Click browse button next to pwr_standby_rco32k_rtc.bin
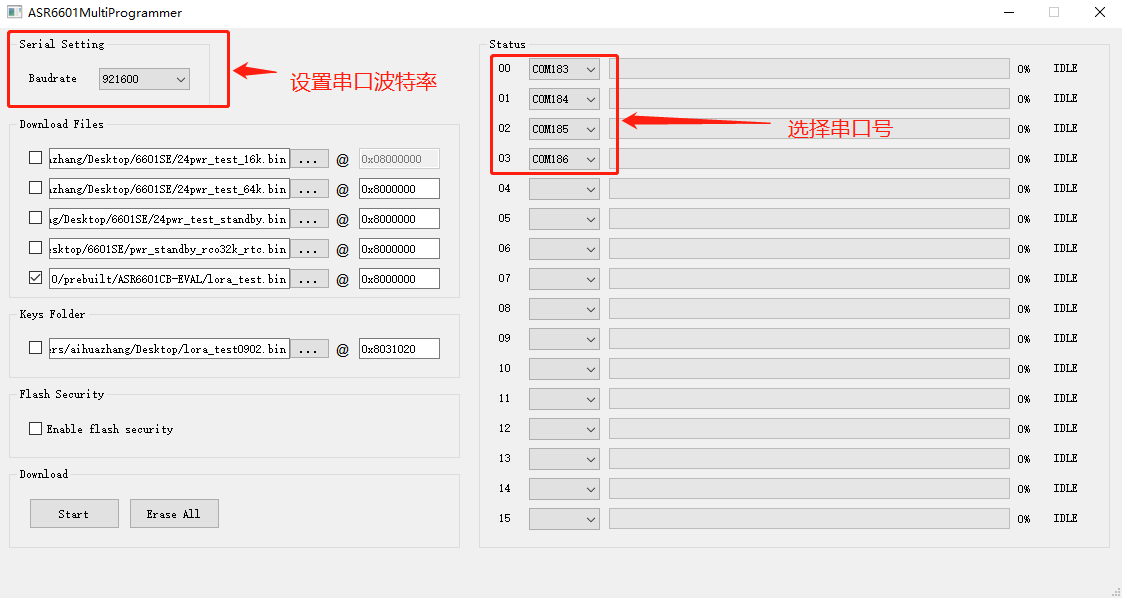 (x=308, y=249)
